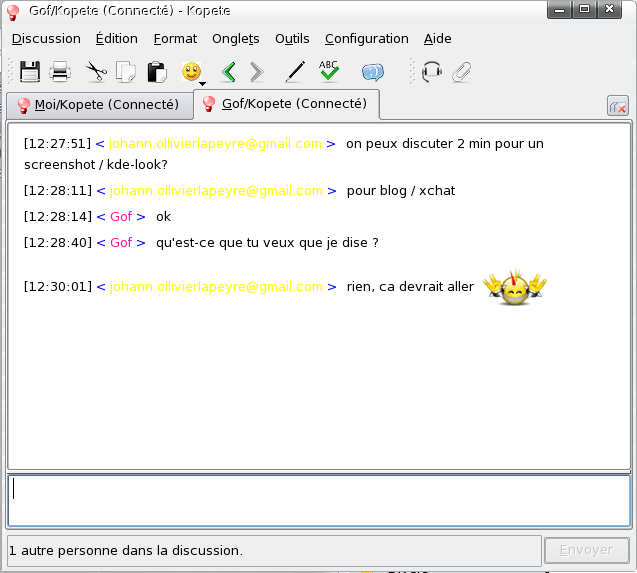Print the chat using printer icon

[x=60, y=72]
